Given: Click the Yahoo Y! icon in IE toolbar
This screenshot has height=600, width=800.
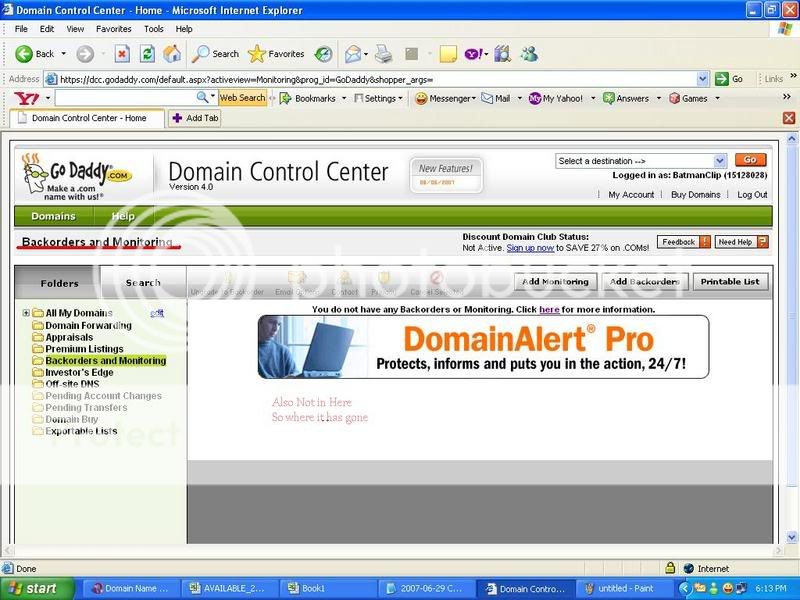Looking at the screenshot, I should pos(473,54).
